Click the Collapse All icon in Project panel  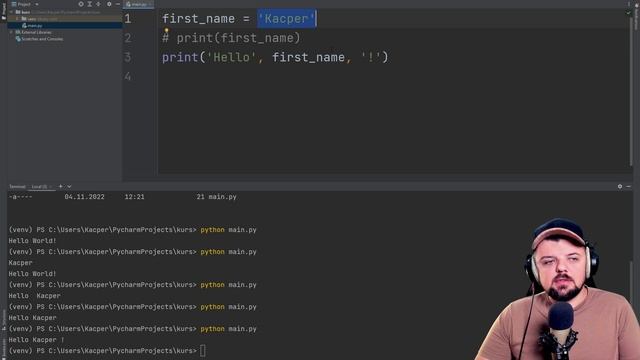click(x=98, y=4)
